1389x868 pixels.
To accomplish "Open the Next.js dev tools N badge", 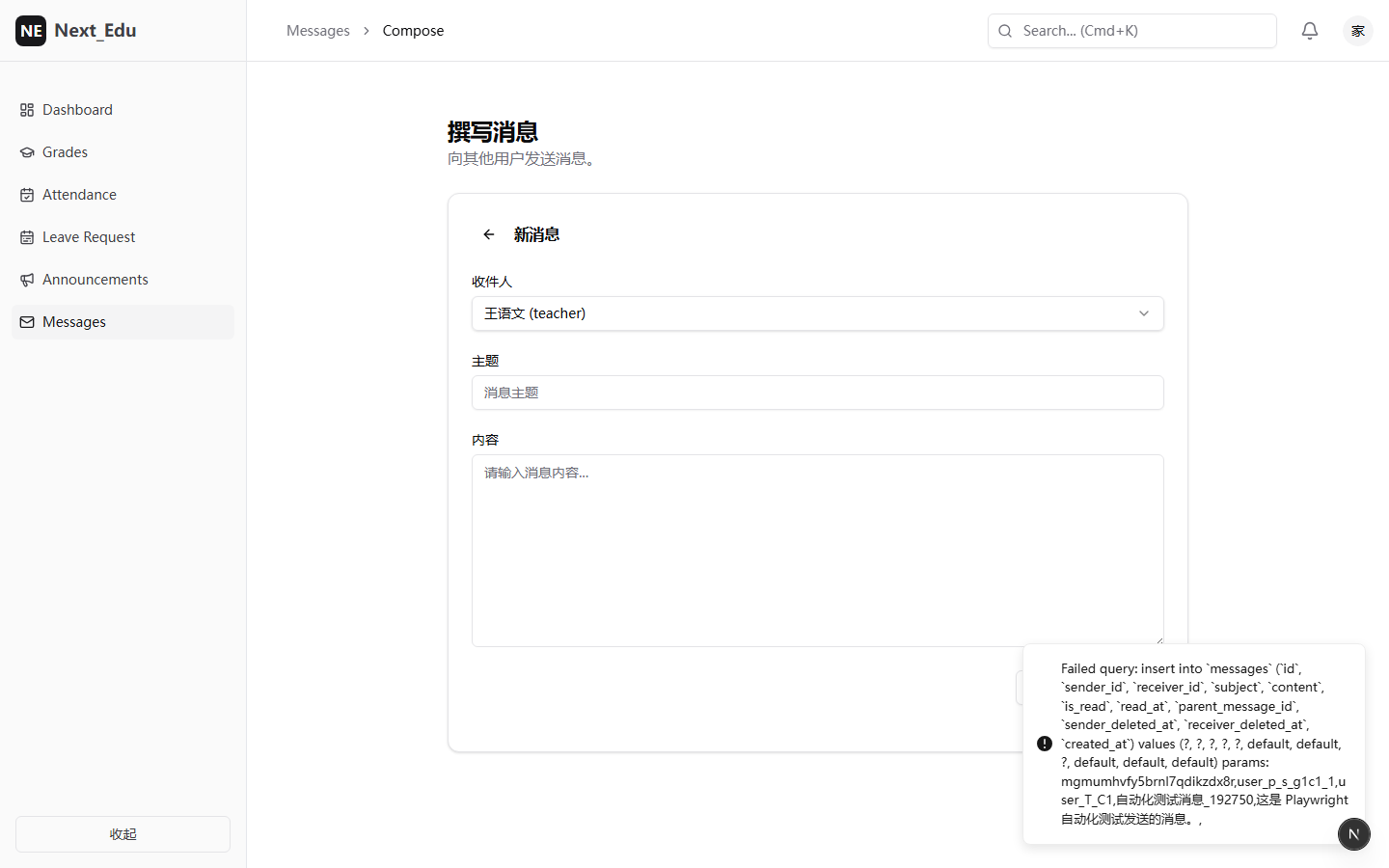I will tap(1354, 834).
